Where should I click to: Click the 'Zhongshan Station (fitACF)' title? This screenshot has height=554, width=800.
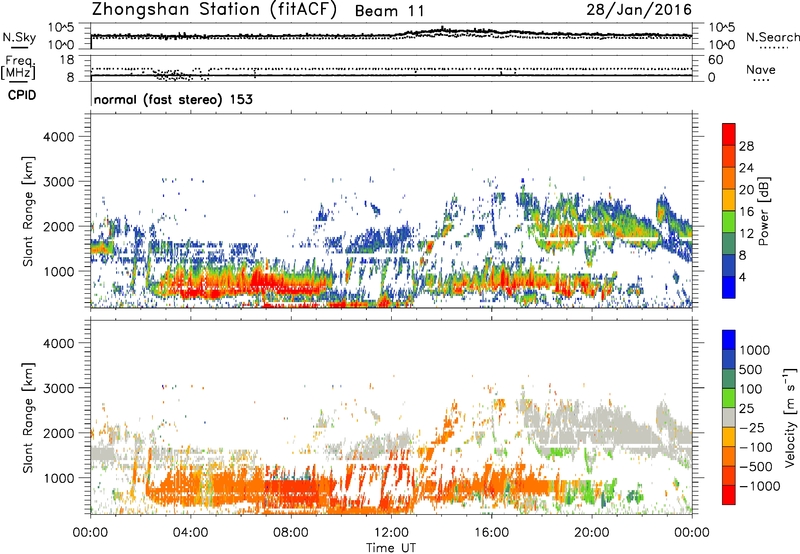click(214, 10)
